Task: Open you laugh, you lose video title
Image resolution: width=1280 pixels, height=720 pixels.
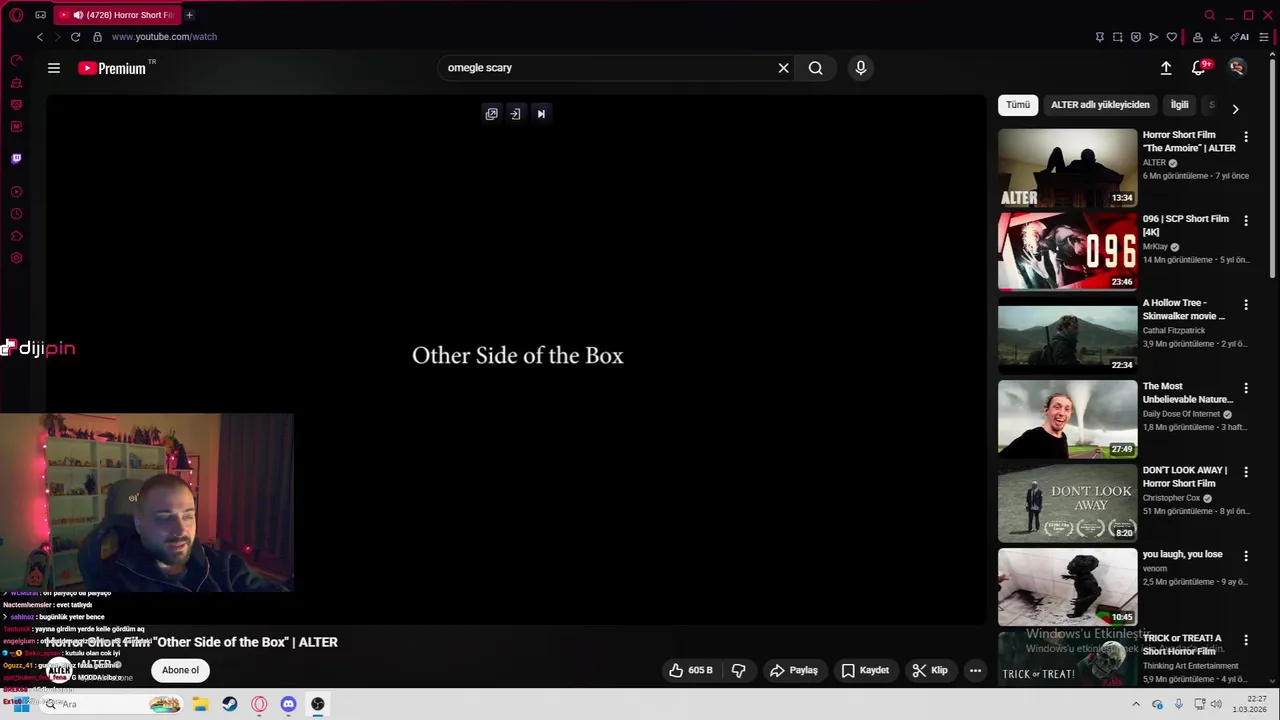Action: tap(1183, 554)
